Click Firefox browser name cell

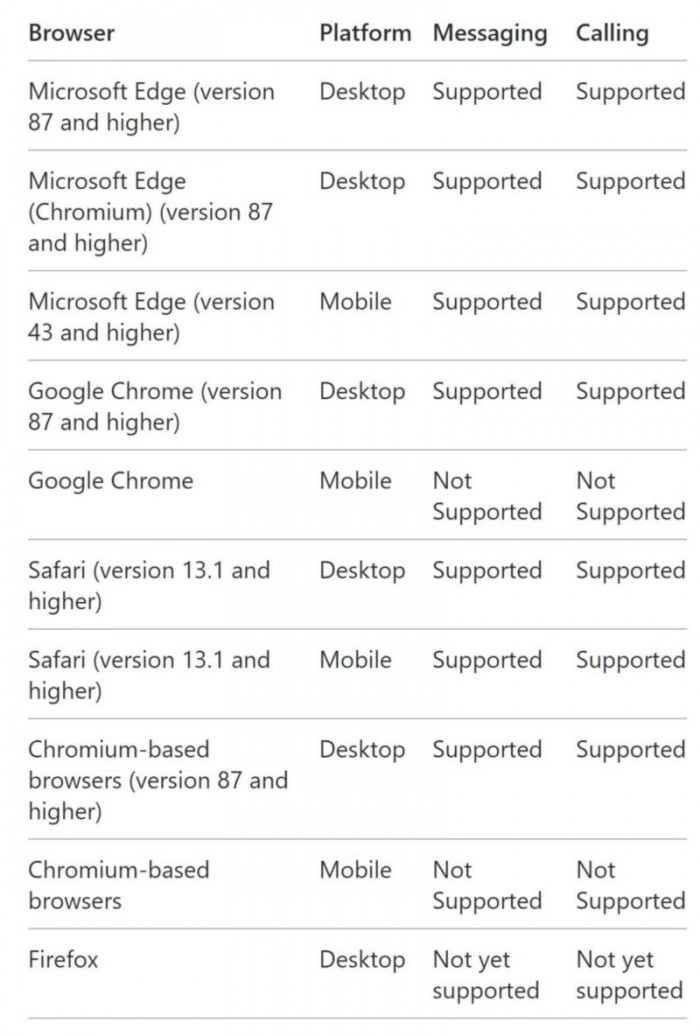pyautogui.click(x=63, y=959)
